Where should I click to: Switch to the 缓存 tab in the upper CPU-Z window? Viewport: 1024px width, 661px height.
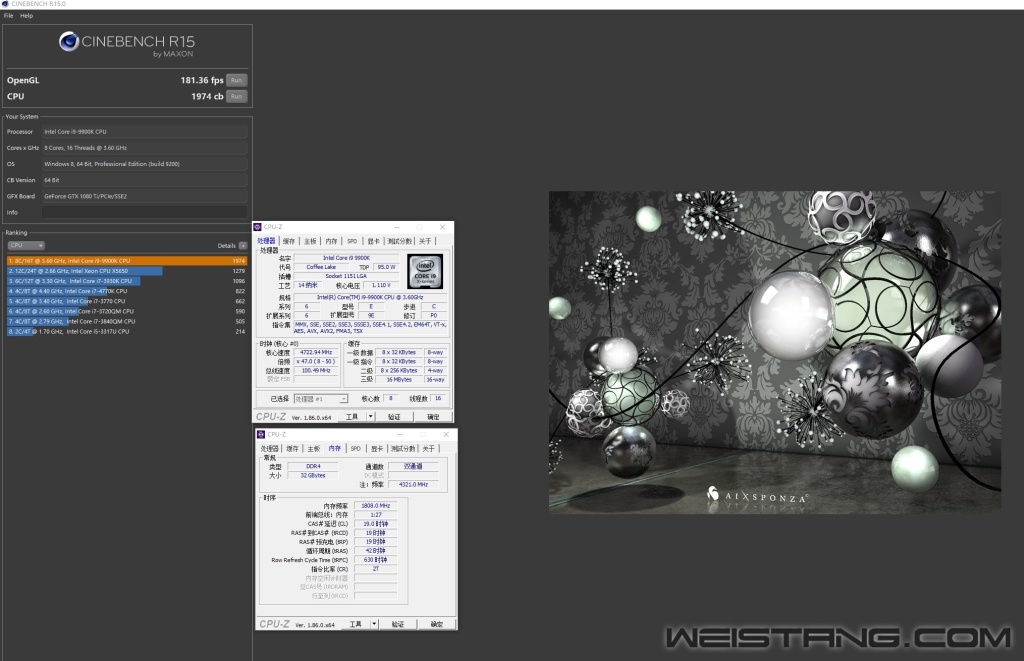(x=289, y=241)
